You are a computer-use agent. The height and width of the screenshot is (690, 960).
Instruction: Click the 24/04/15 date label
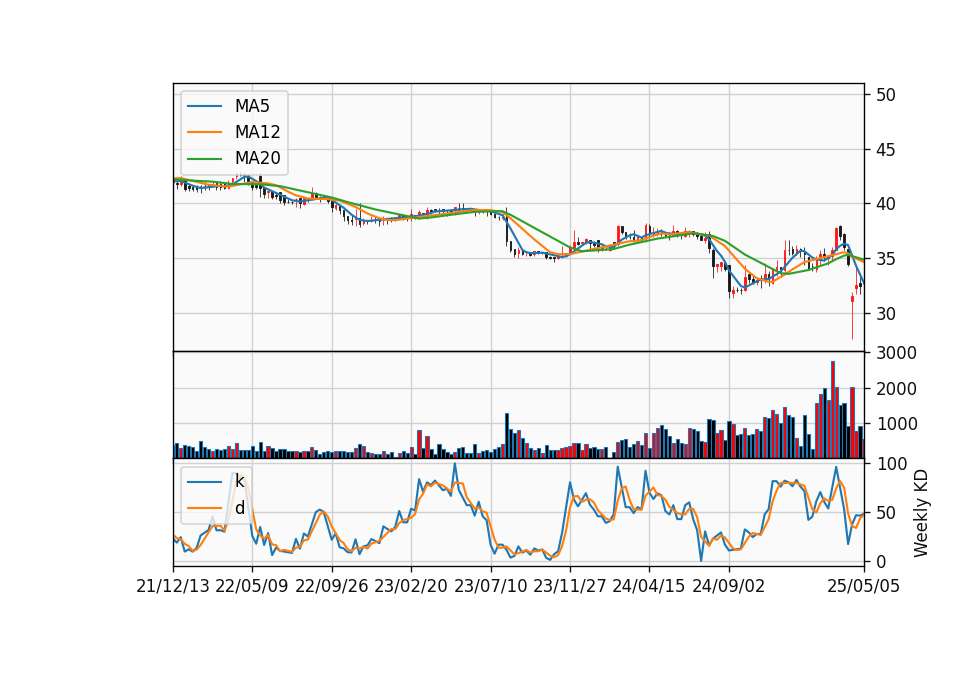coord(648,587)
